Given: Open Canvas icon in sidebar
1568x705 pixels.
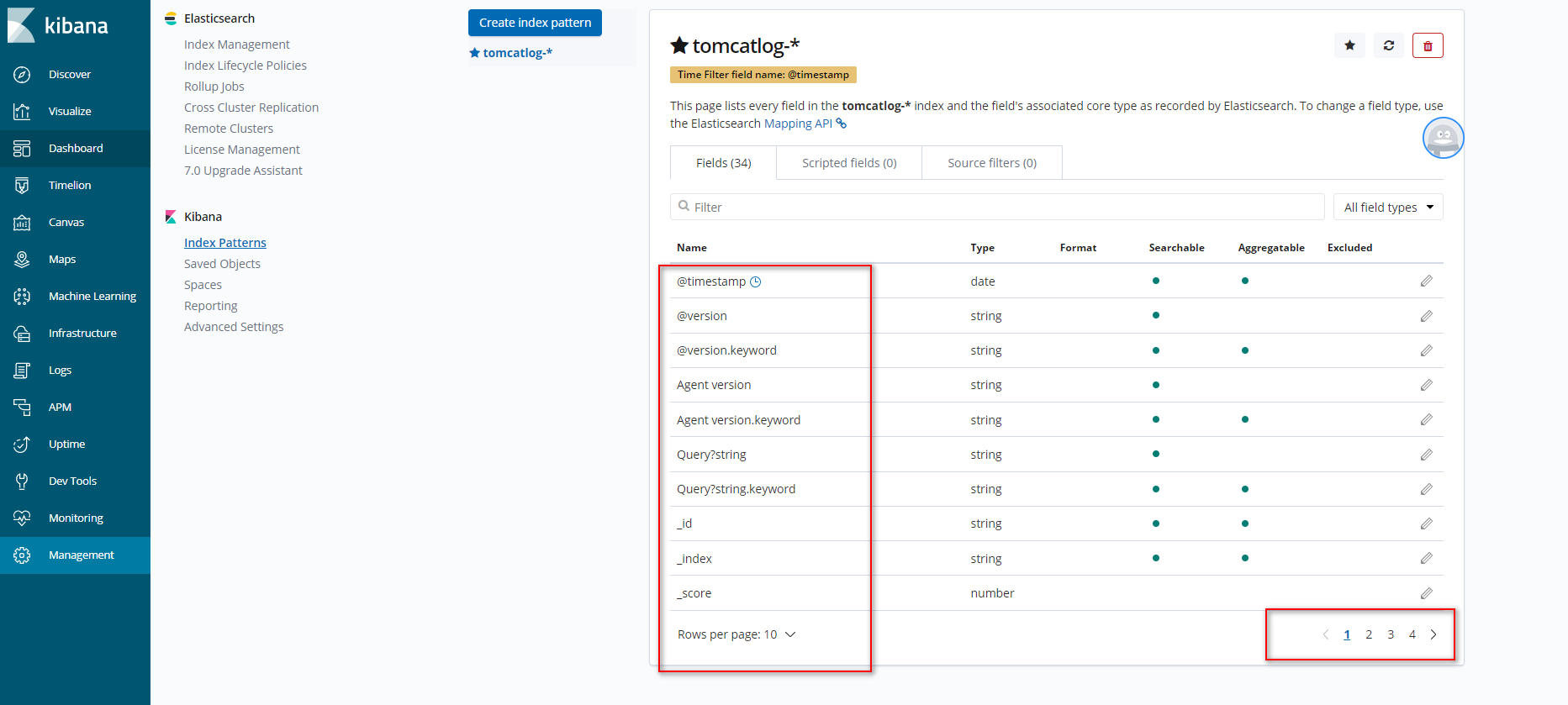Looking at the screenshot, I should [x=22, y=223].
